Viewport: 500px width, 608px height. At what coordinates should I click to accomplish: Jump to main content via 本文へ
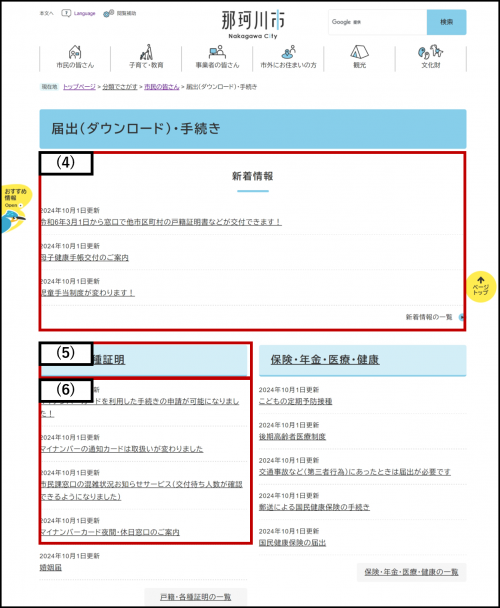pyautogui.click(x=46, y=13)
